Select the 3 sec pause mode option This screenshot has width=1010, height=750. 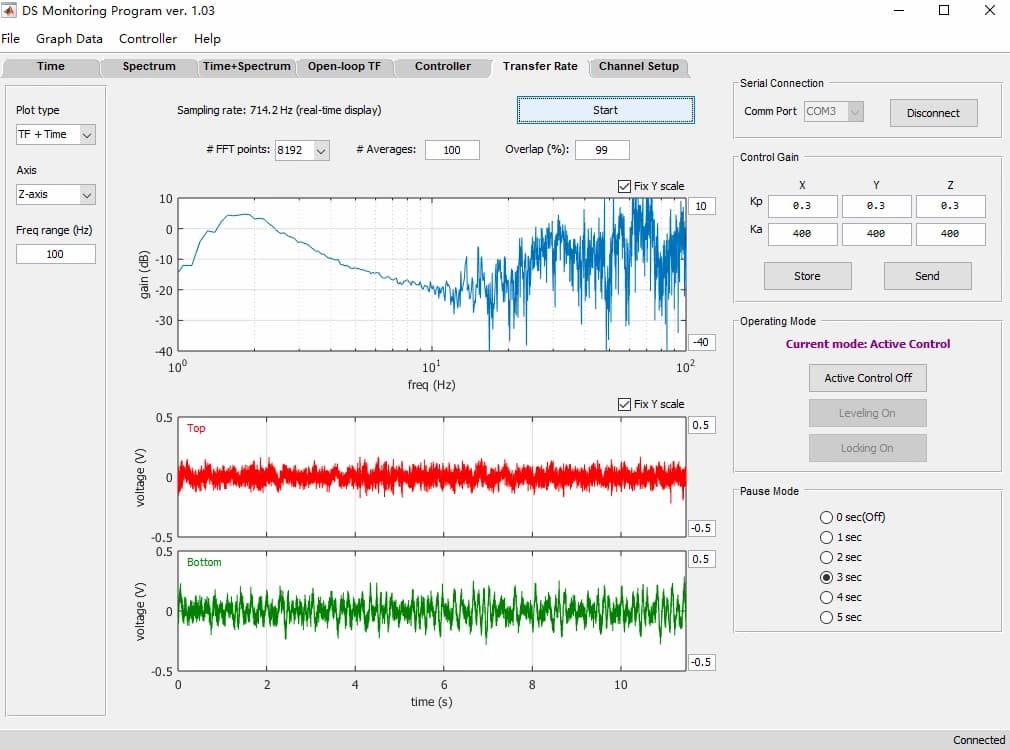[826, 577]
